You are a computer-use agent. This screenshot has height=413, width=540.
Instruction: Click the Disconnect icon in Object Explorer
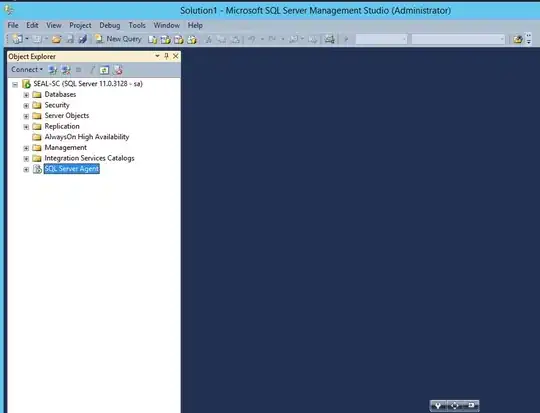point(65,70)
